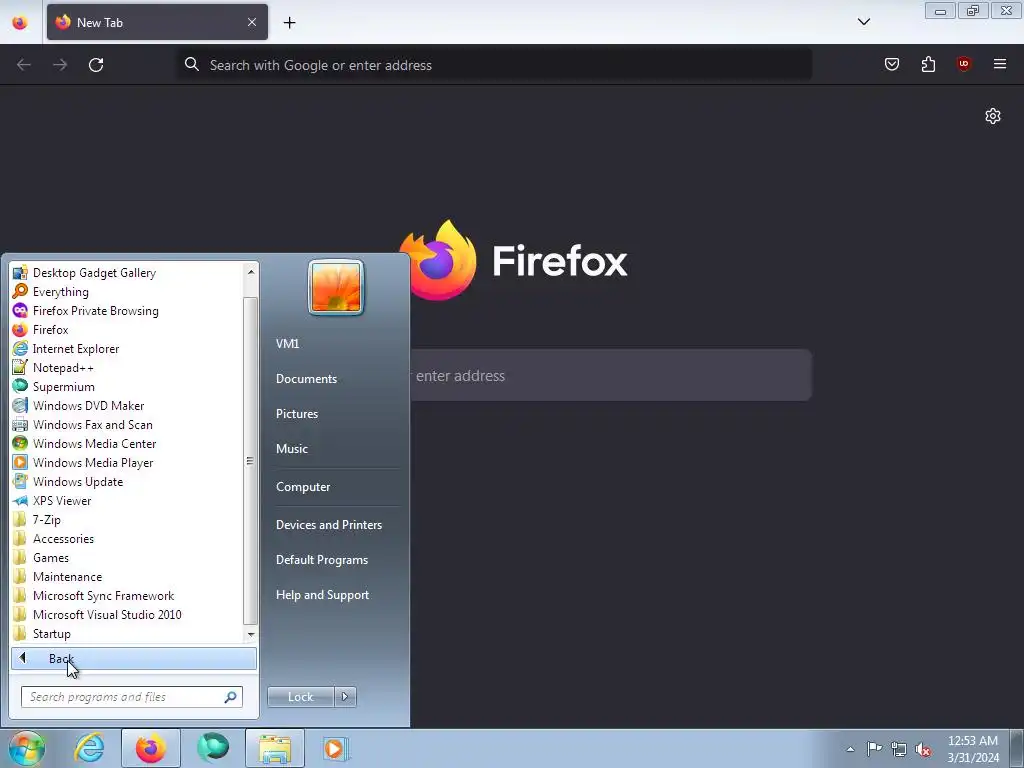The width and height of the screenshot is (1024, 768).
Task: Open Devices and Printers
Action: 328,525
